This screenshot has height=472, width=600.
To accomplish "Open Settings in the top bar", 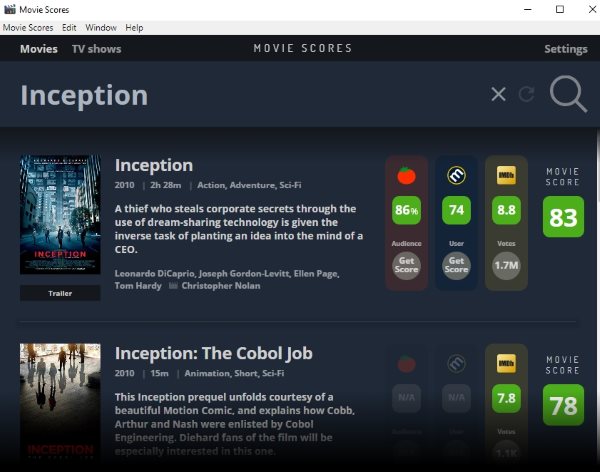I will (566, 49).
